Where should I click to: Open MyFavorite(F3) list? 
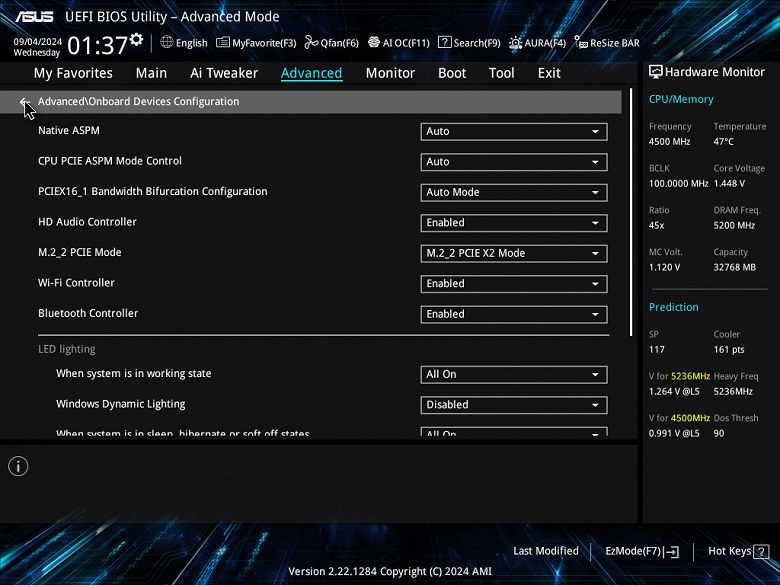coord(256,43)
